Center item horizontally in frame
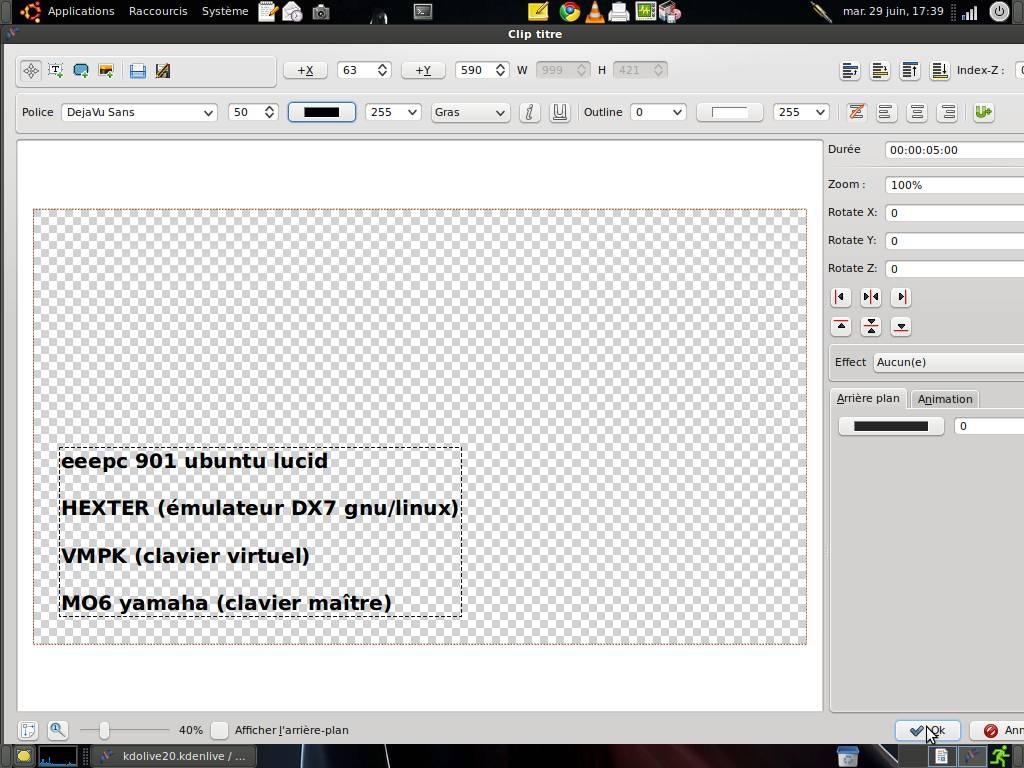 click(x=871, y=297)
